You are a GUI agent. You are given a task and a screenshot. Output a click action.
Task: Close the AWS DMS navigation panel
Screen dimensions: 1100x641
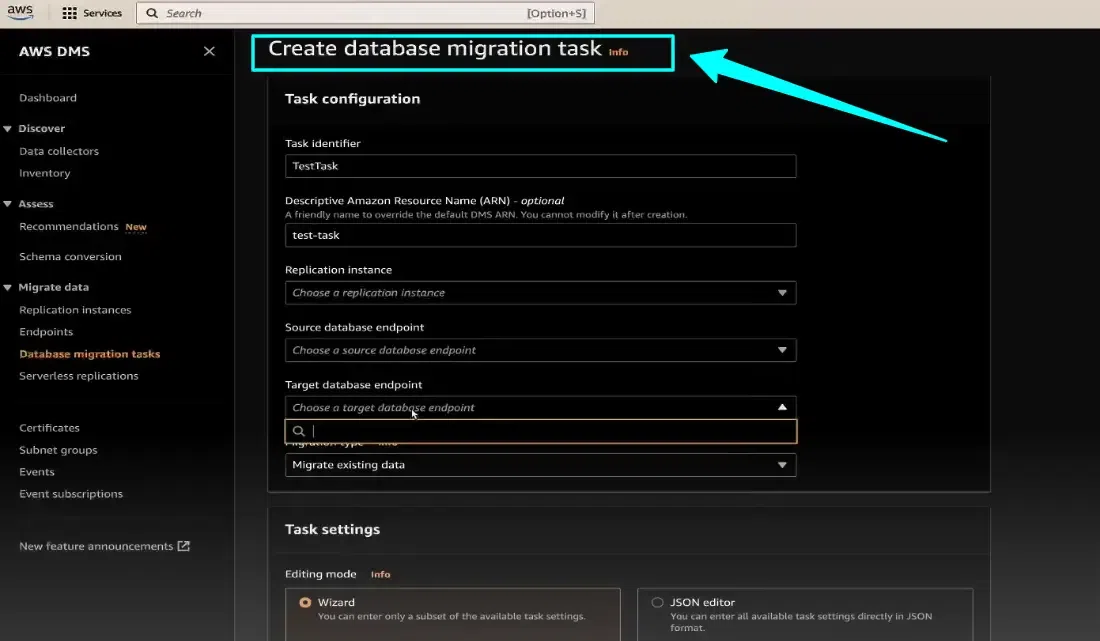(x=209, y=51)
